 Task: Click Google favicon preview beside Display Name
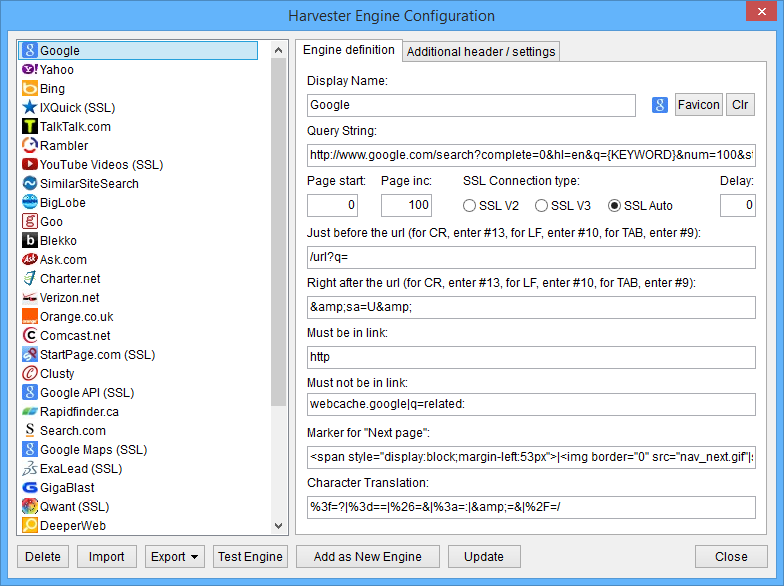click(660, 105)
